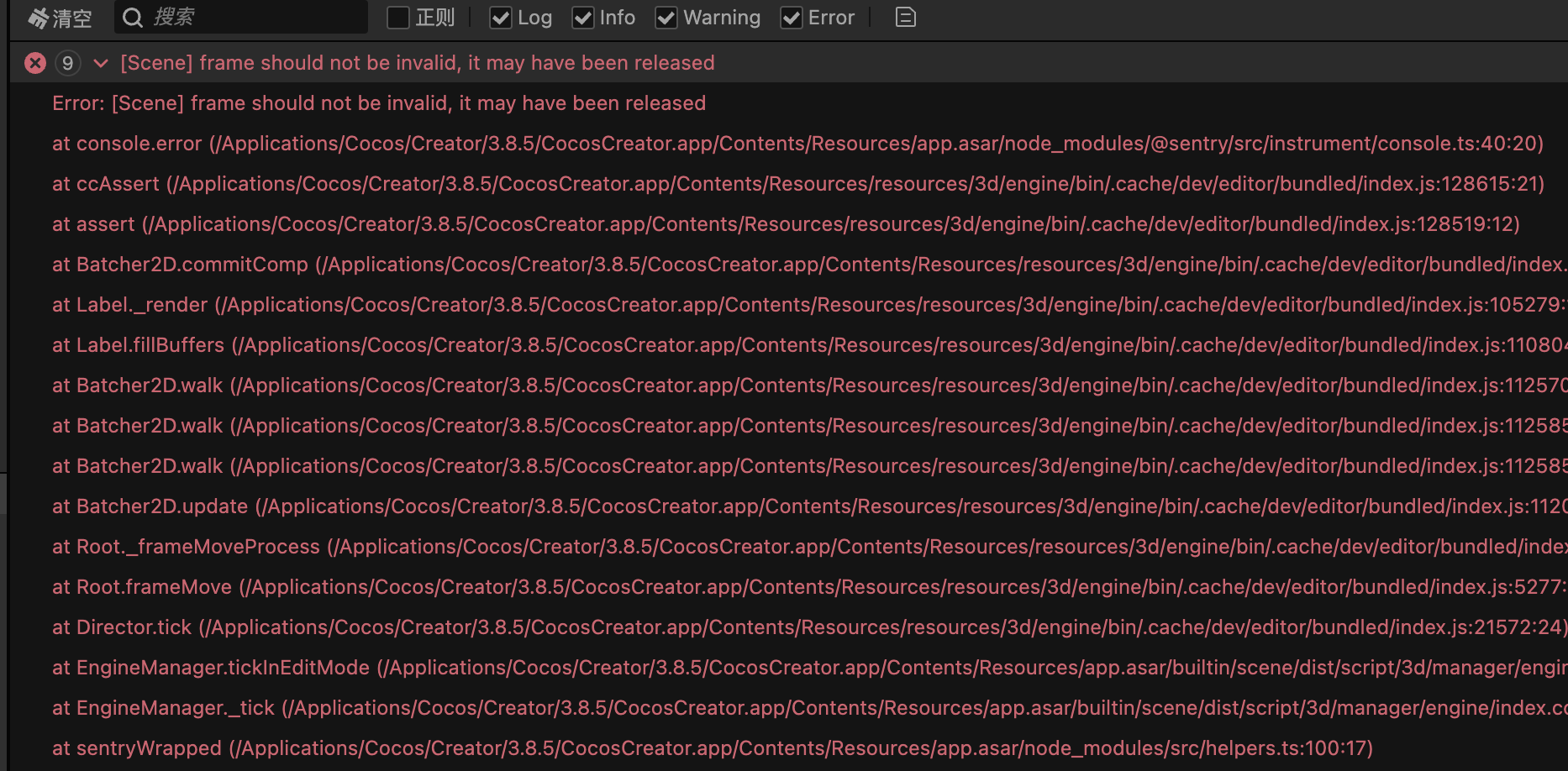The height and width of the screenshot is (771, 1568).
Task: Toggle the Warning filter checkbox
Action: [666, 18]
